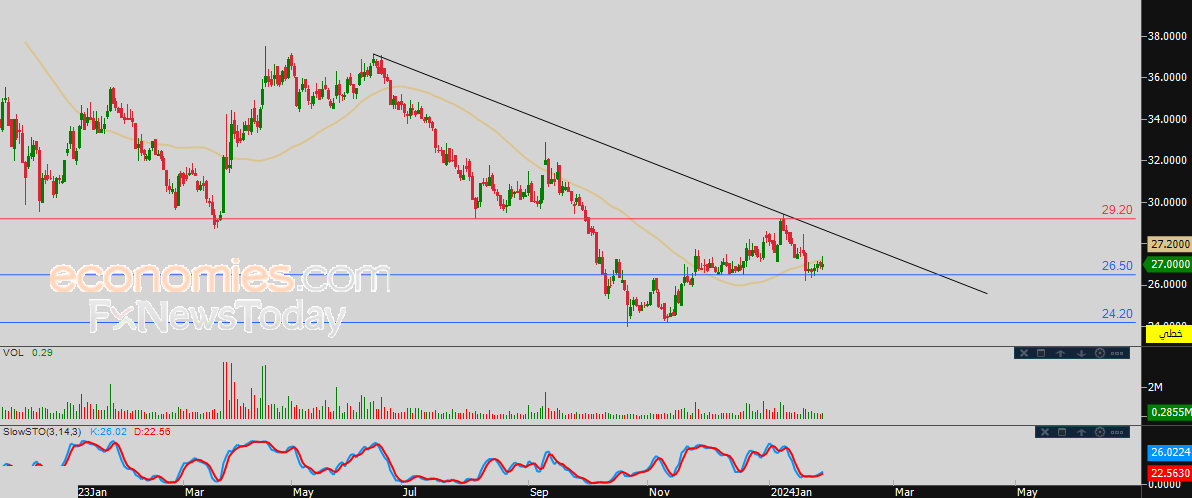
Task: Click the 34.0000 price axis label
Action: (1168, 119)
